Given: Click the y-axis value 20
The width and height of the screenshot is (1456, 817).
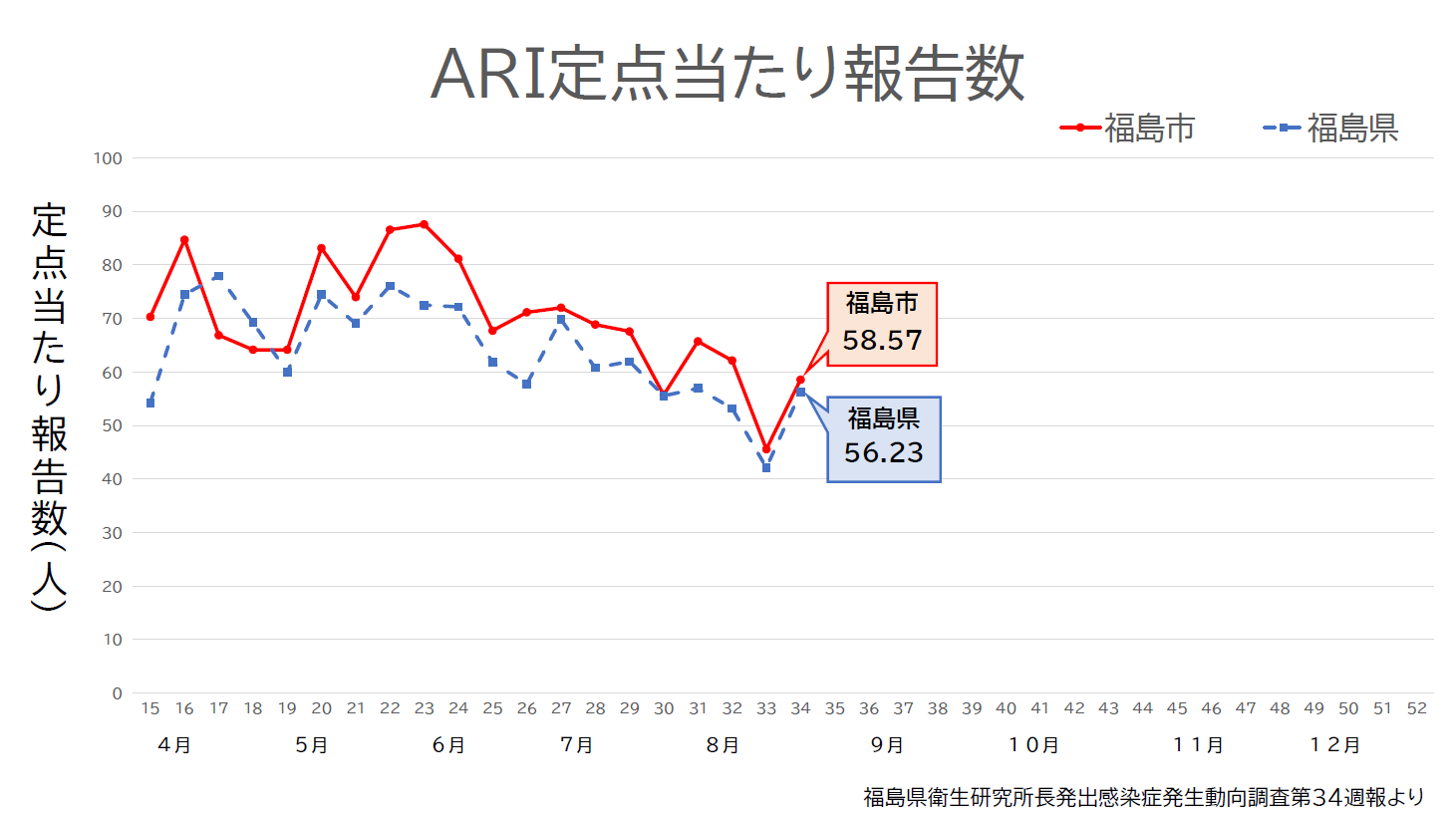Looking at the screenshot, I should point(112,587).
